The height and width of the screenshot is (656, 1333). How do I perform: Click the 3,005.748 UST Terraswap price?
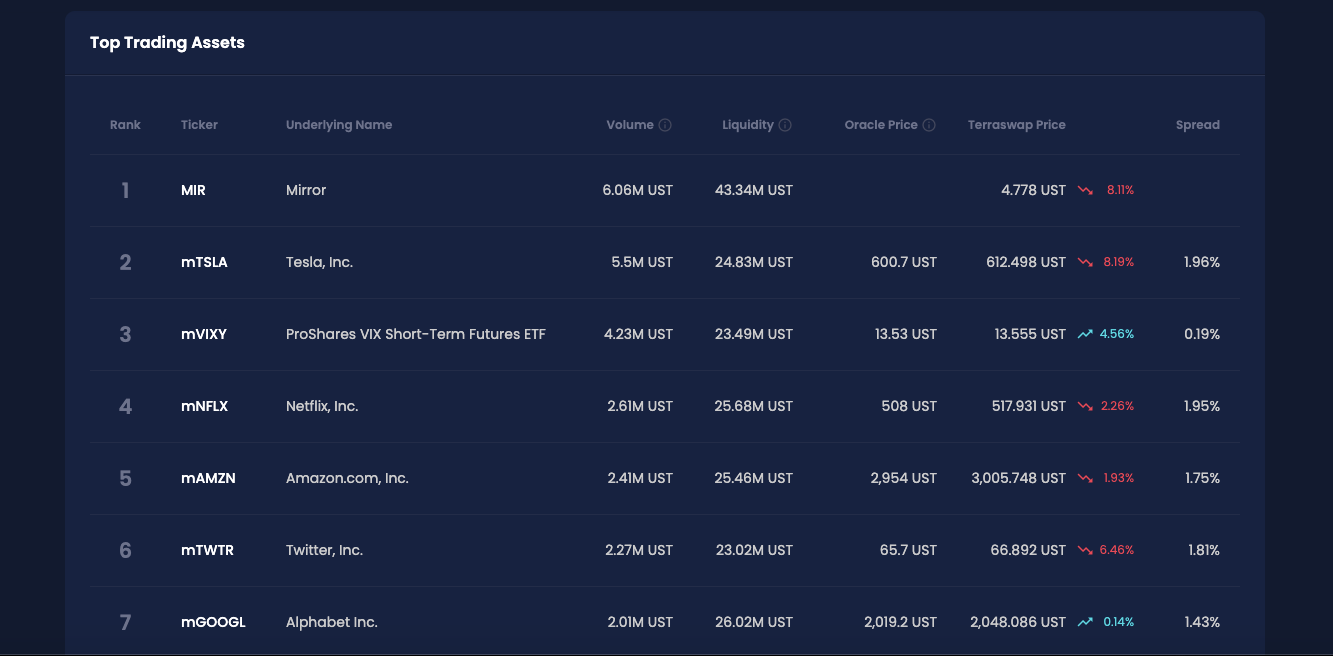pos(1019,478)
